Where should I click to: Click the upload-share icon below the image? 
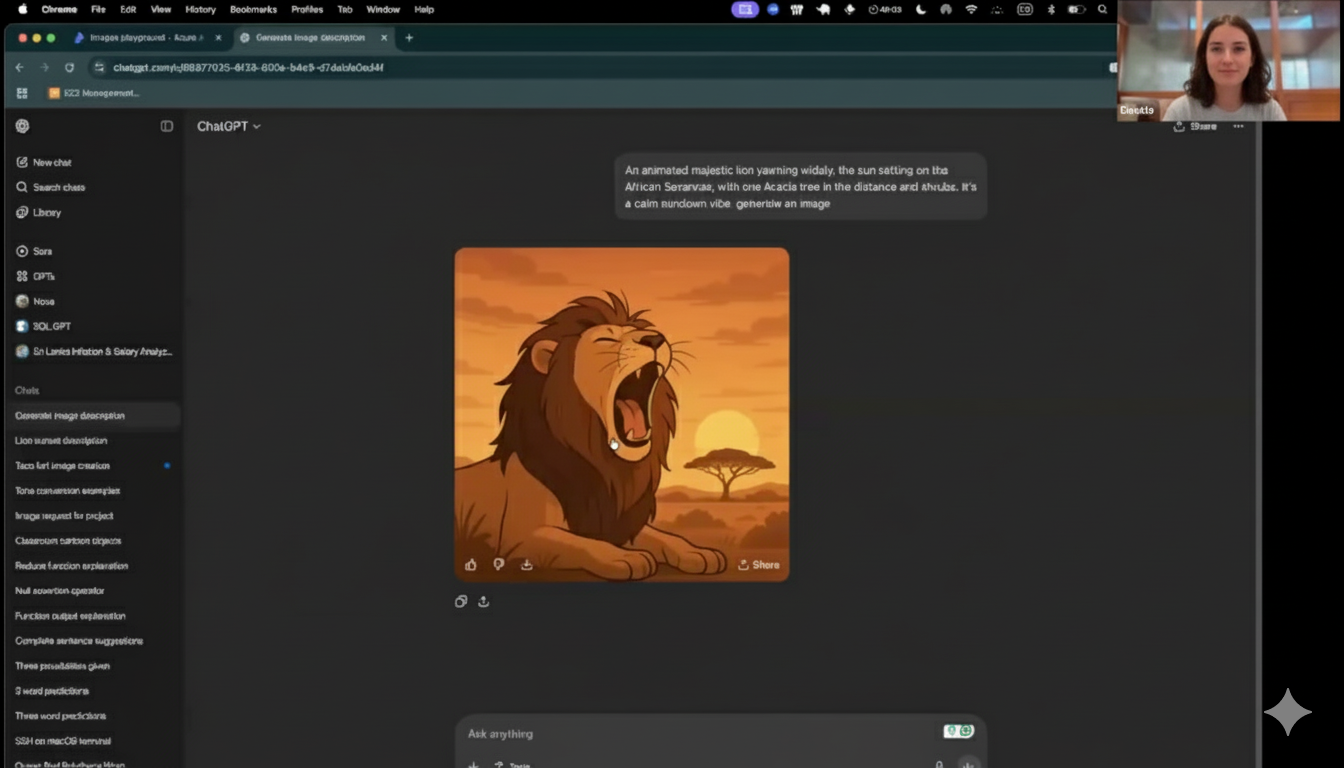coord(484,601)
